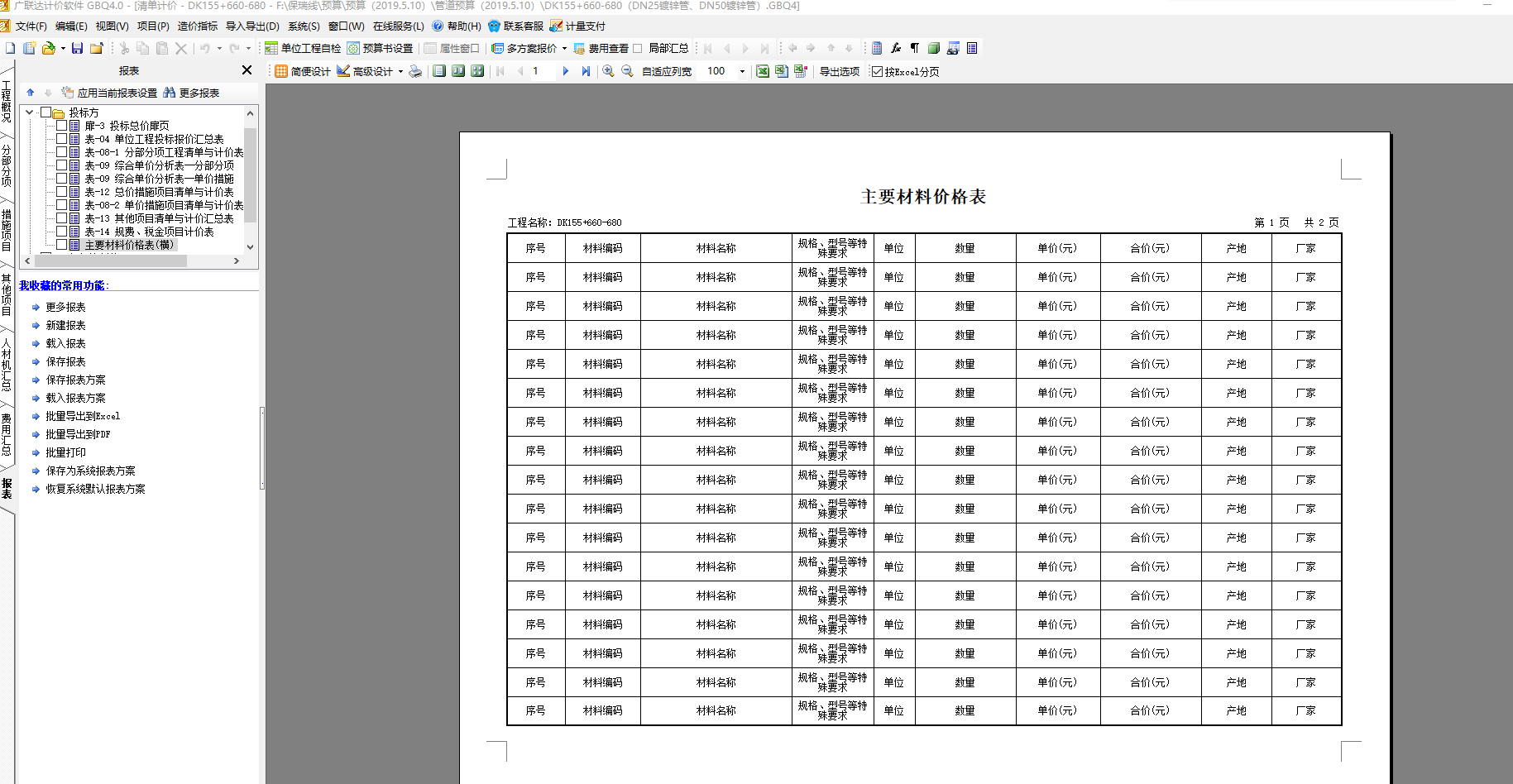
Task: Export report to Excel icon
Action: (x=763, y=71)
